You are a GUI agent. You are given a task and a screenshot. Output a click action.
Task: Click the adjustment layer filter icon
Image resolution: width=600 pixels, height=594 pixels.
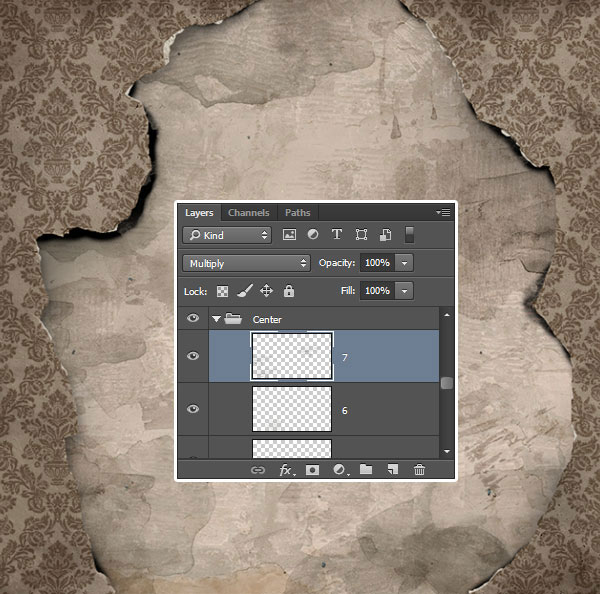(x=313, y=235)
